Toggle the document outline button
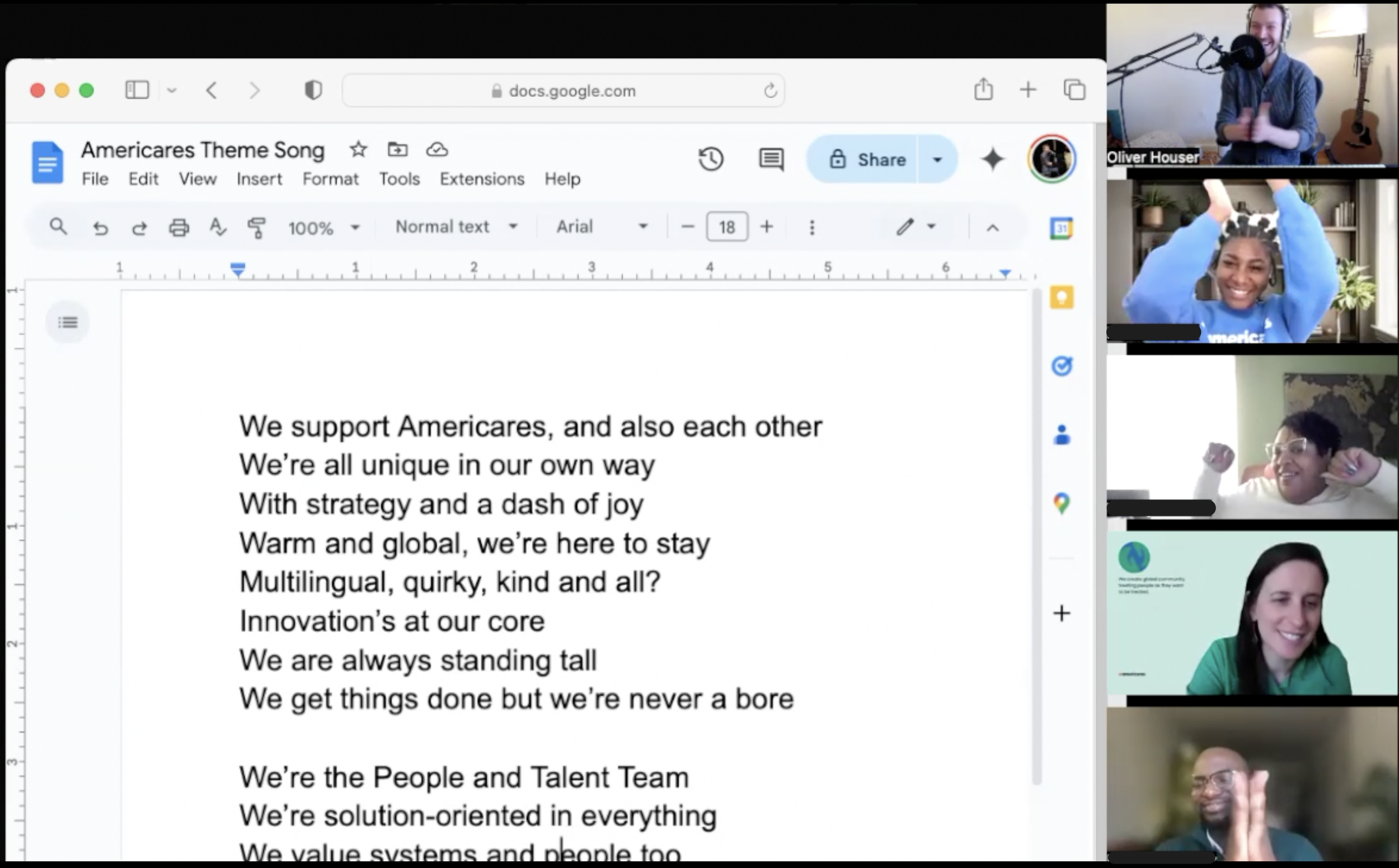The width and height of the screenshot is (1399, 868). pyautogui.click(x=68, y=322)
